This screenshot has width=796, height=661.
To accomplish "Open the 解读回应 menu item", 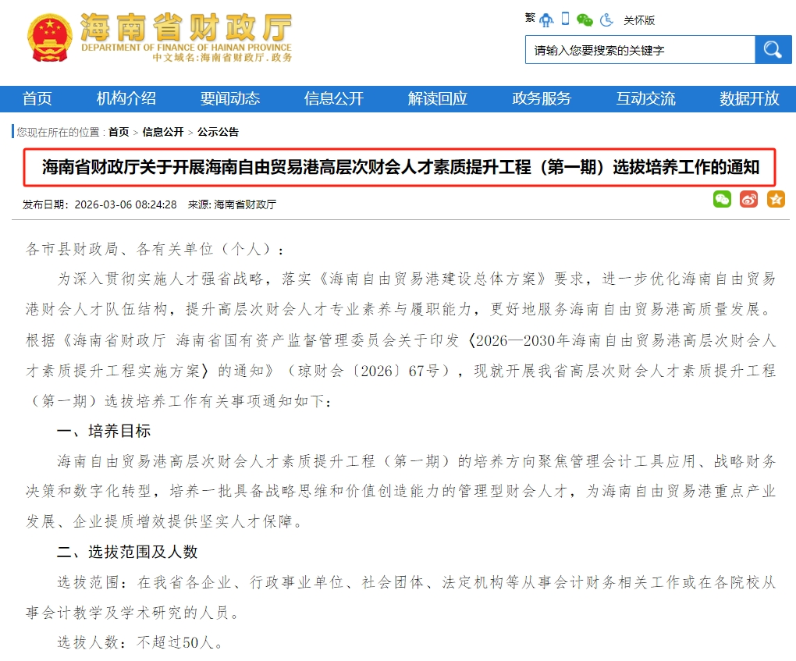I will 438,98.
